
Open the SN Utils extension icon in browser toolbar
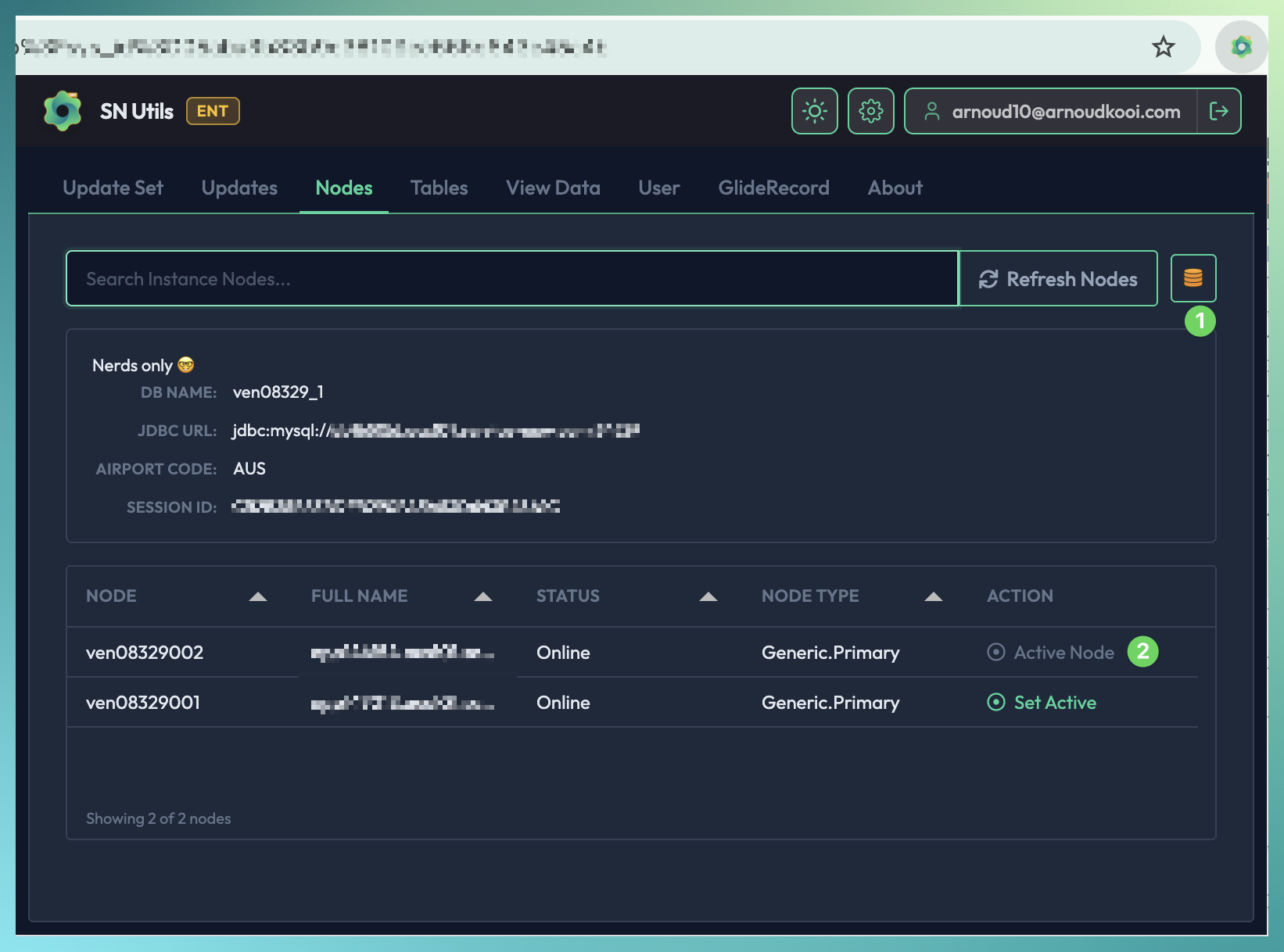pyautogui.click(x=1242, y=46)
